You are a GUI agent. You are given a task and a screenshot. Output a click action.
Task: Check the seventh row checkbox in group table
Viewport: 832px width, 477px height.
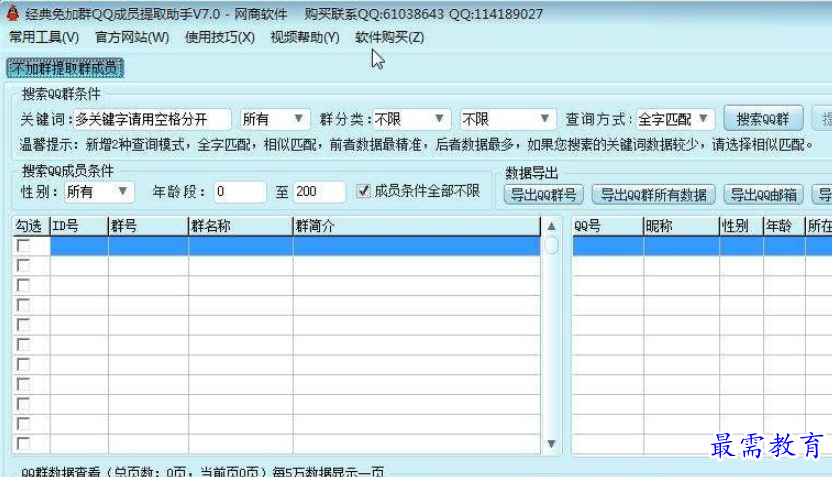point(23,365)
